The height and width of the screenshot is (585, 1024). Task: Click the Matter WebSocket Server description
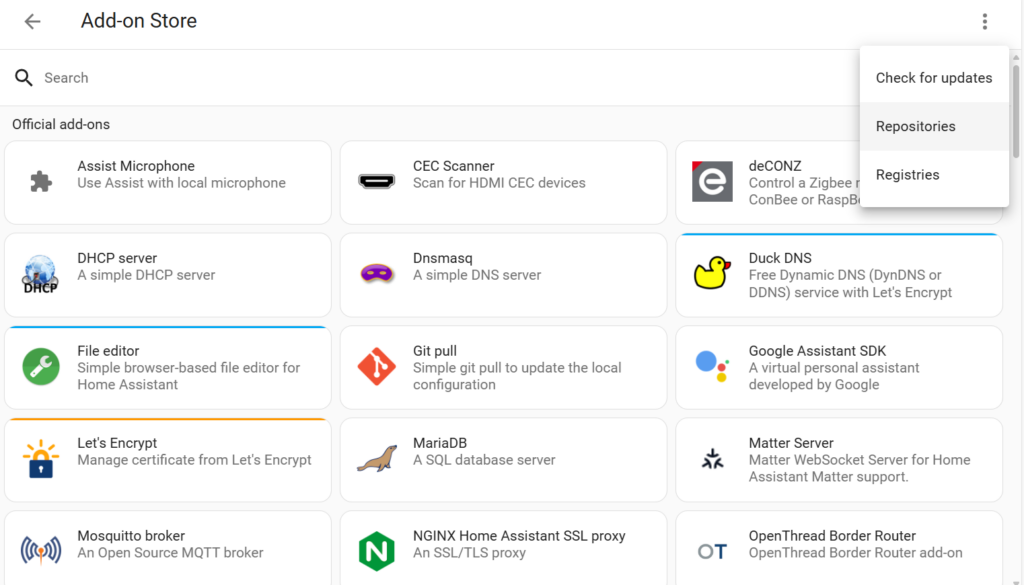click(859, 468)
